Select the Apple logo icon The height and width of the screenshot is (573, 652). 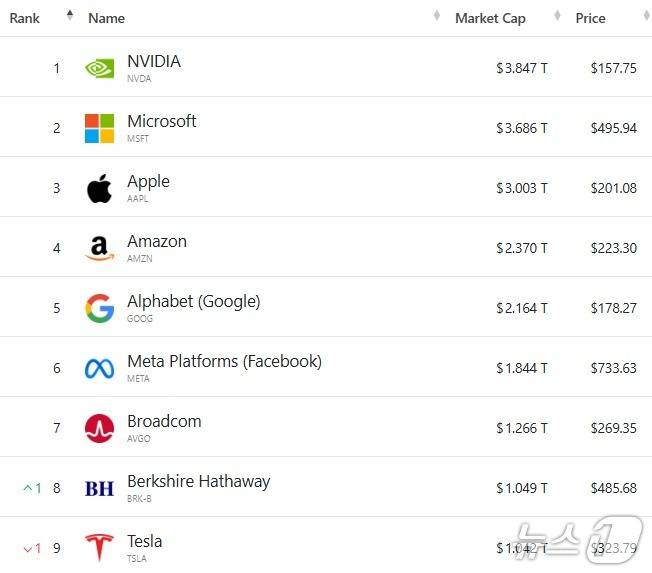coord(99,188)
